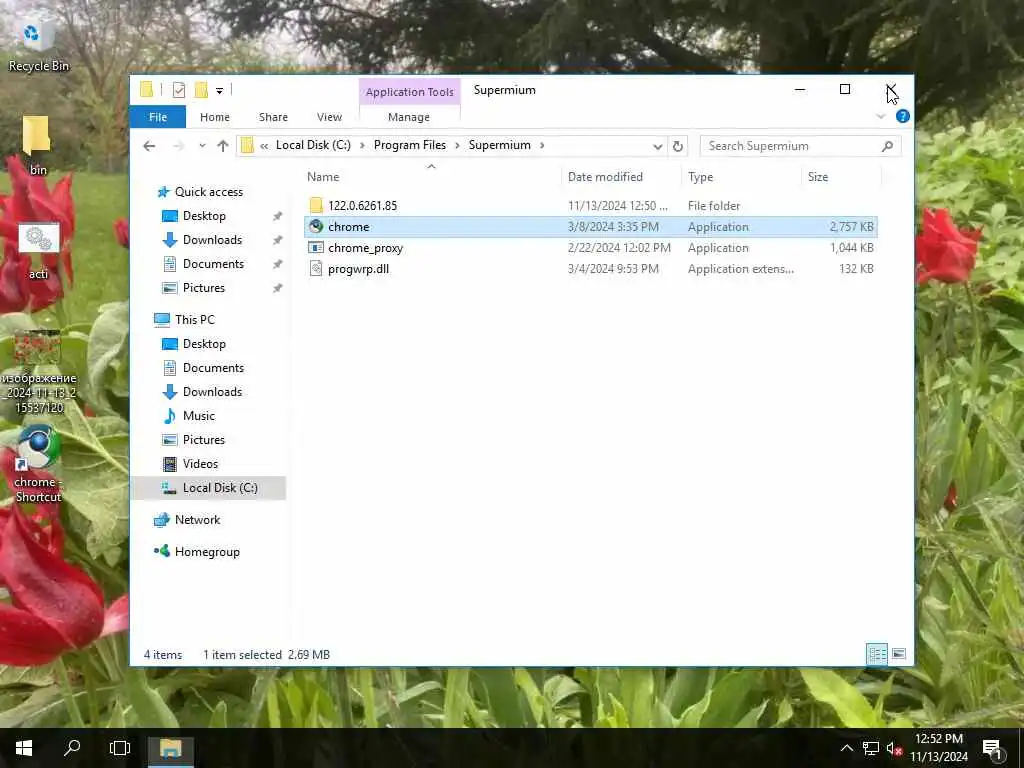Image resolution: width=1024 pixels, height=768 pixels.
Task: Open taskbar search
Action: pos(72,748)
